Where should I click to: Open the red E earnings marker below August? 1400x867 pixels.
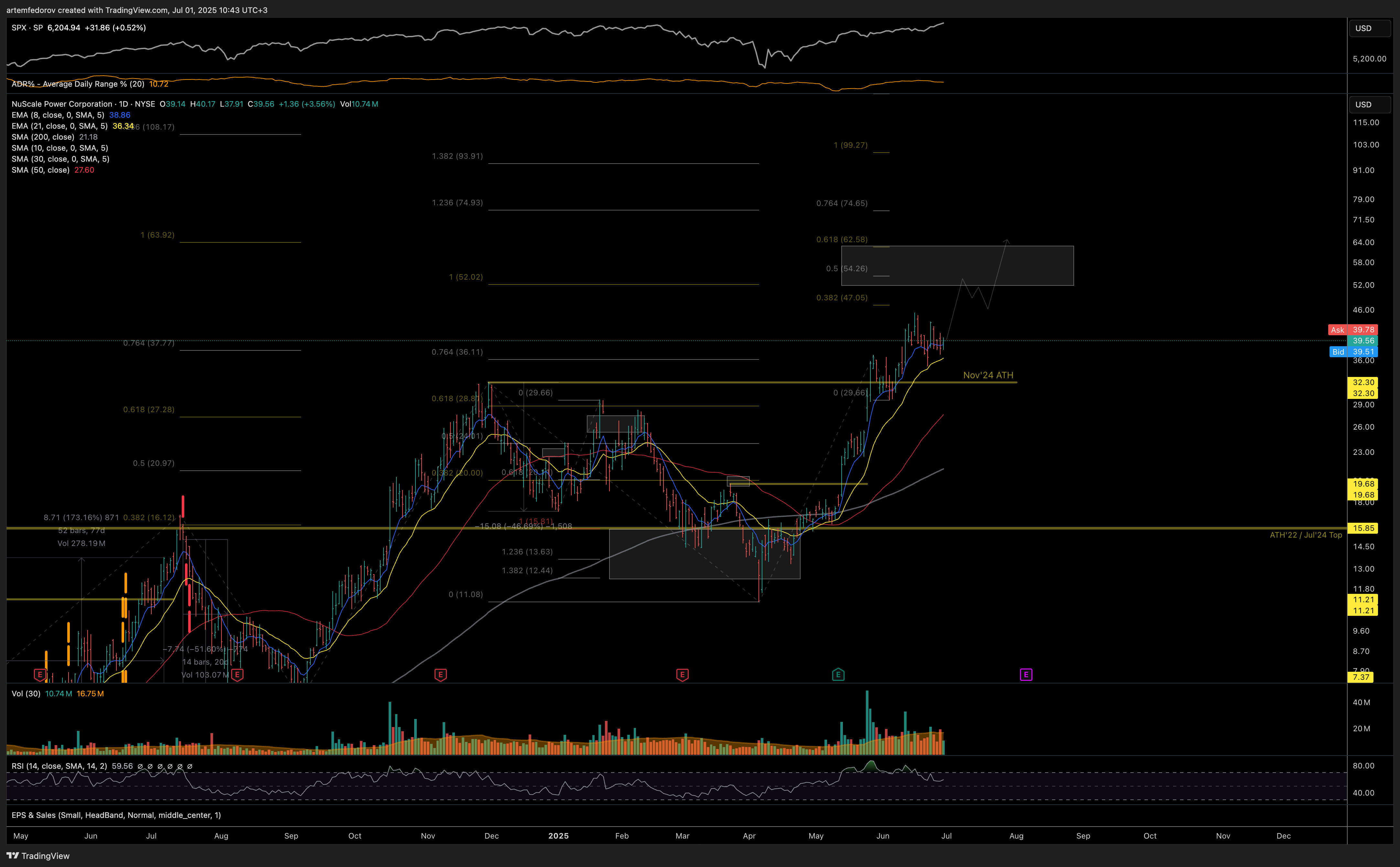237,674
